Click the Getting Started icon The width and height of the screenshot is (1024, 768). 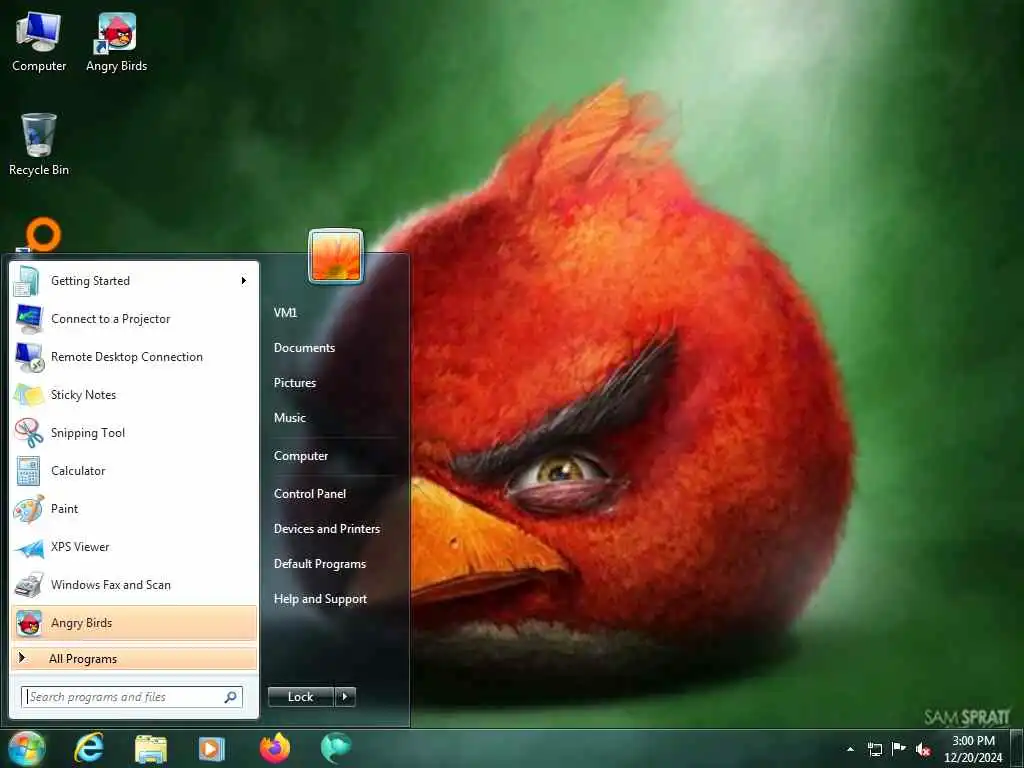click(28, 281)
